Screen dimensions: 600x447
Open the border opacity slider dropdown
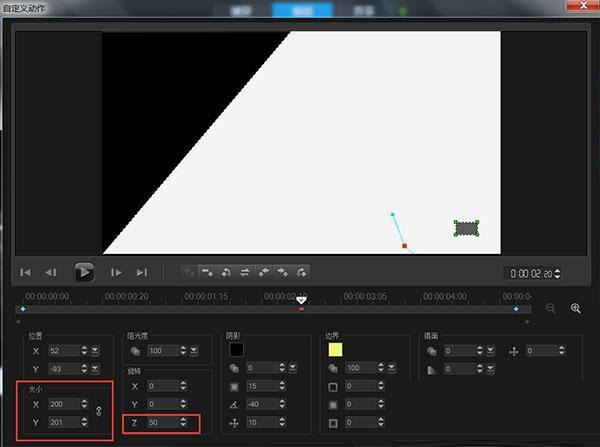(391, 368)
